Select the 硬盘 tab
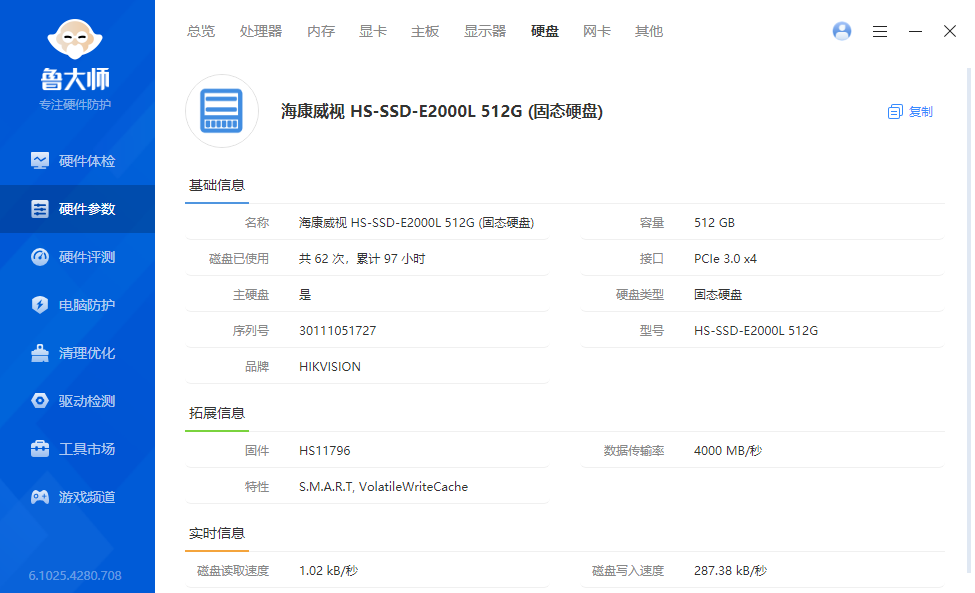 545,31
